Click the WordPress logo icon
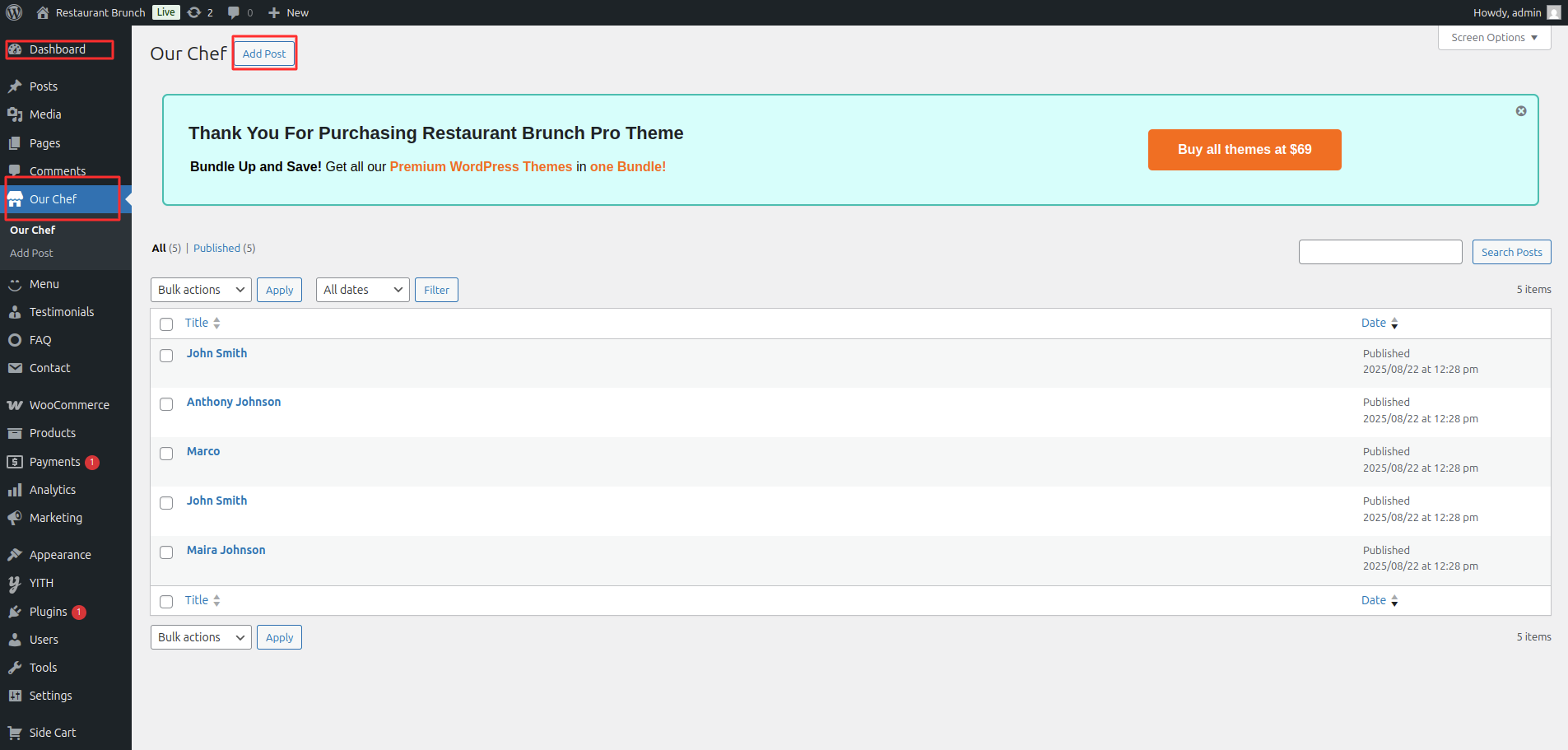The height and width of the screenshot is (750, 1568). click(x=14, y=12)
